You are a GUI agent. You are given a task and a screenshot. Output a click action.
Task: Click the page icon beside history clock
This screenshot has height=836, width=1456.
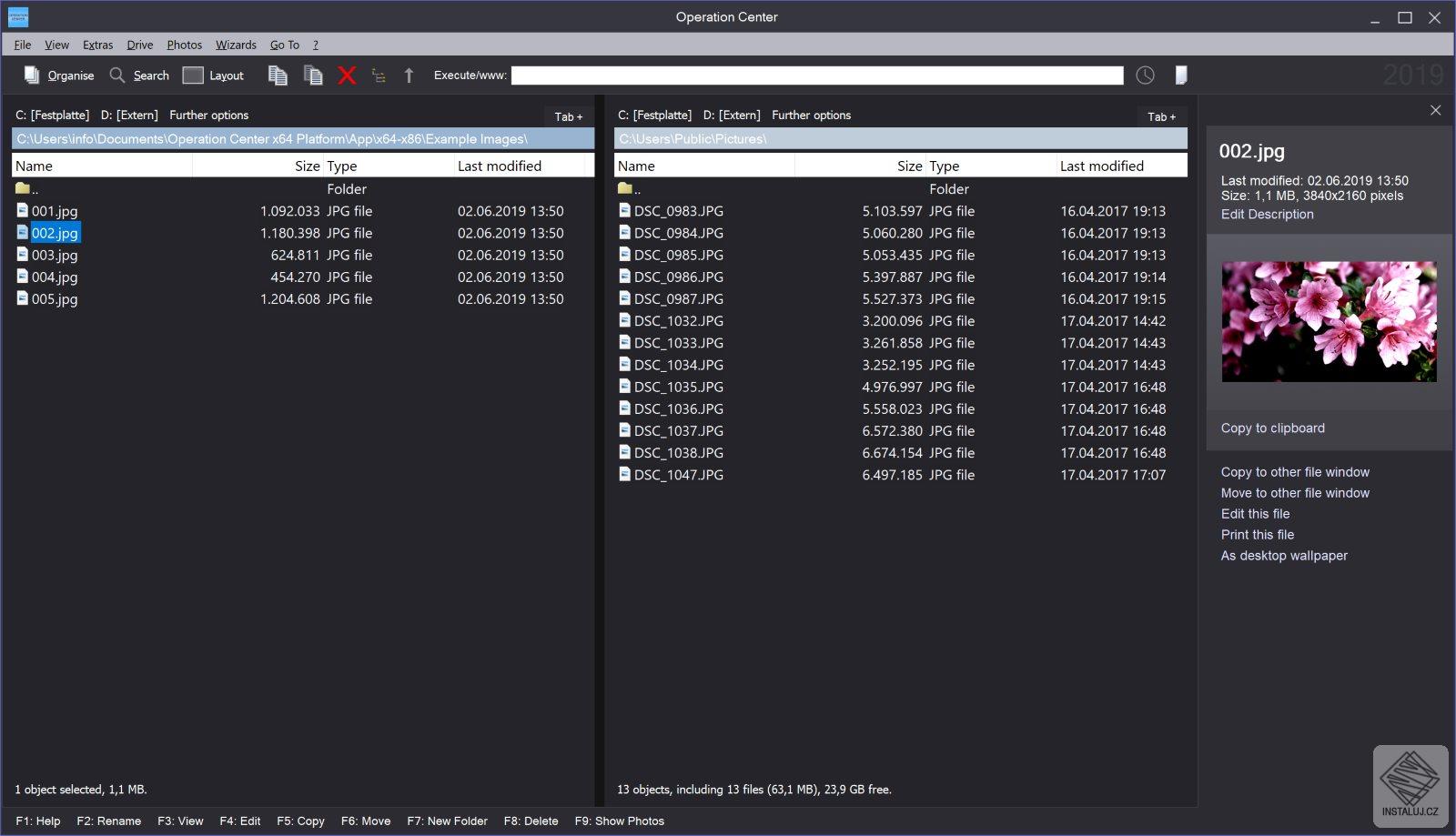pos(1180,76)
